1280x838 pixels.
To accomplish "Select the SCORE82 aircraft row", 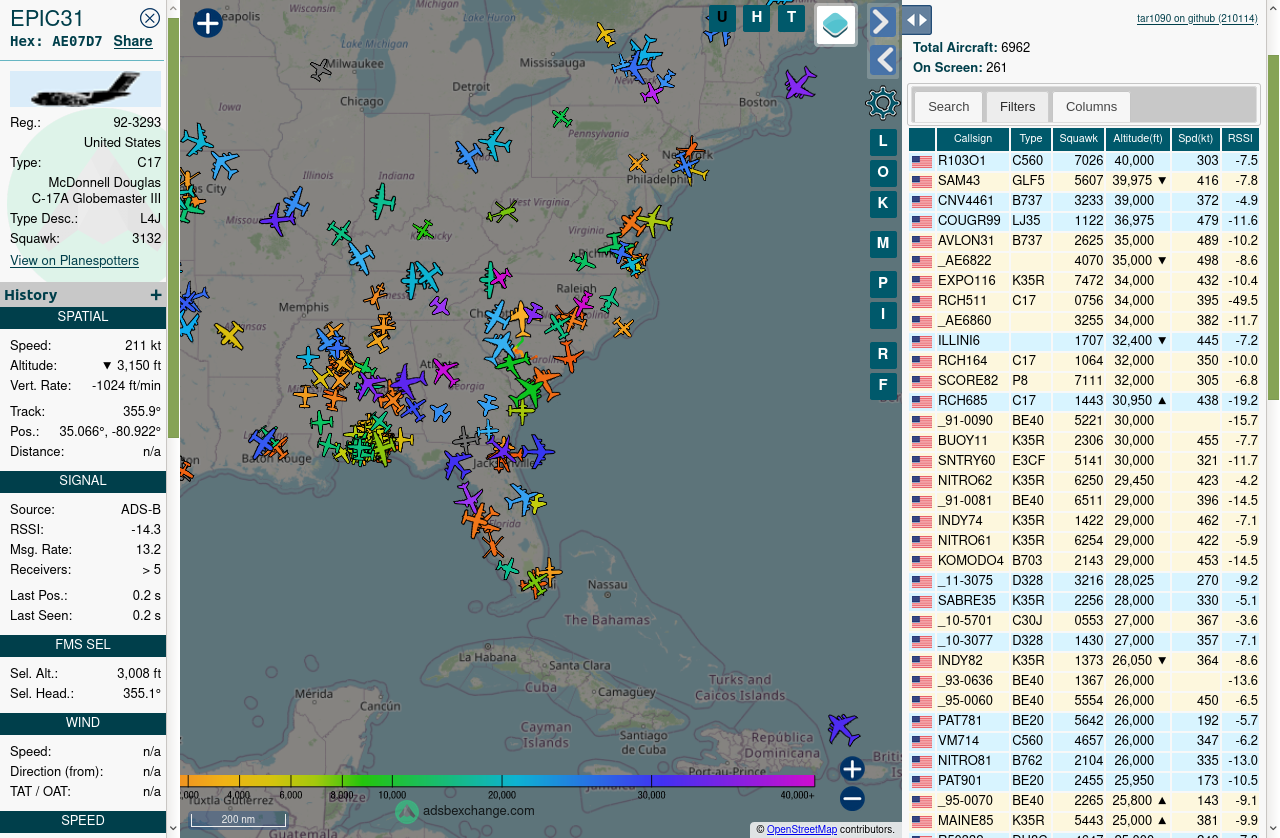I will point(1084,381).
